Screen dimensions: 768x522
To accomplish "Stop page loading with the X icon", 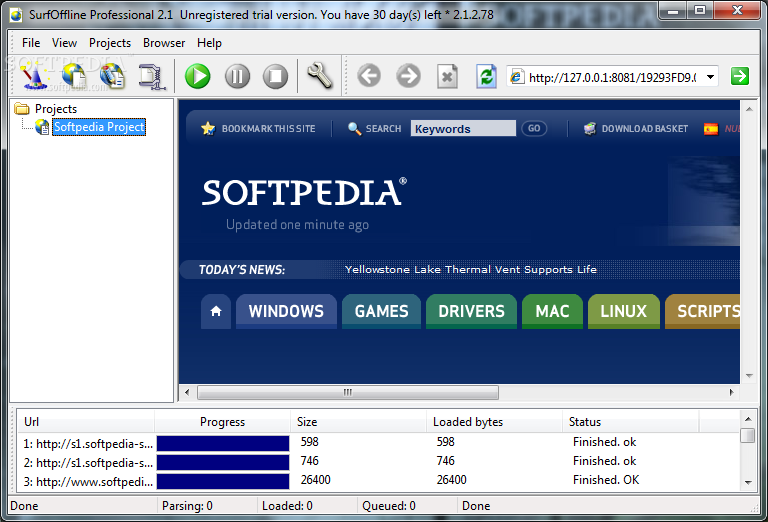I will [447, 76].
